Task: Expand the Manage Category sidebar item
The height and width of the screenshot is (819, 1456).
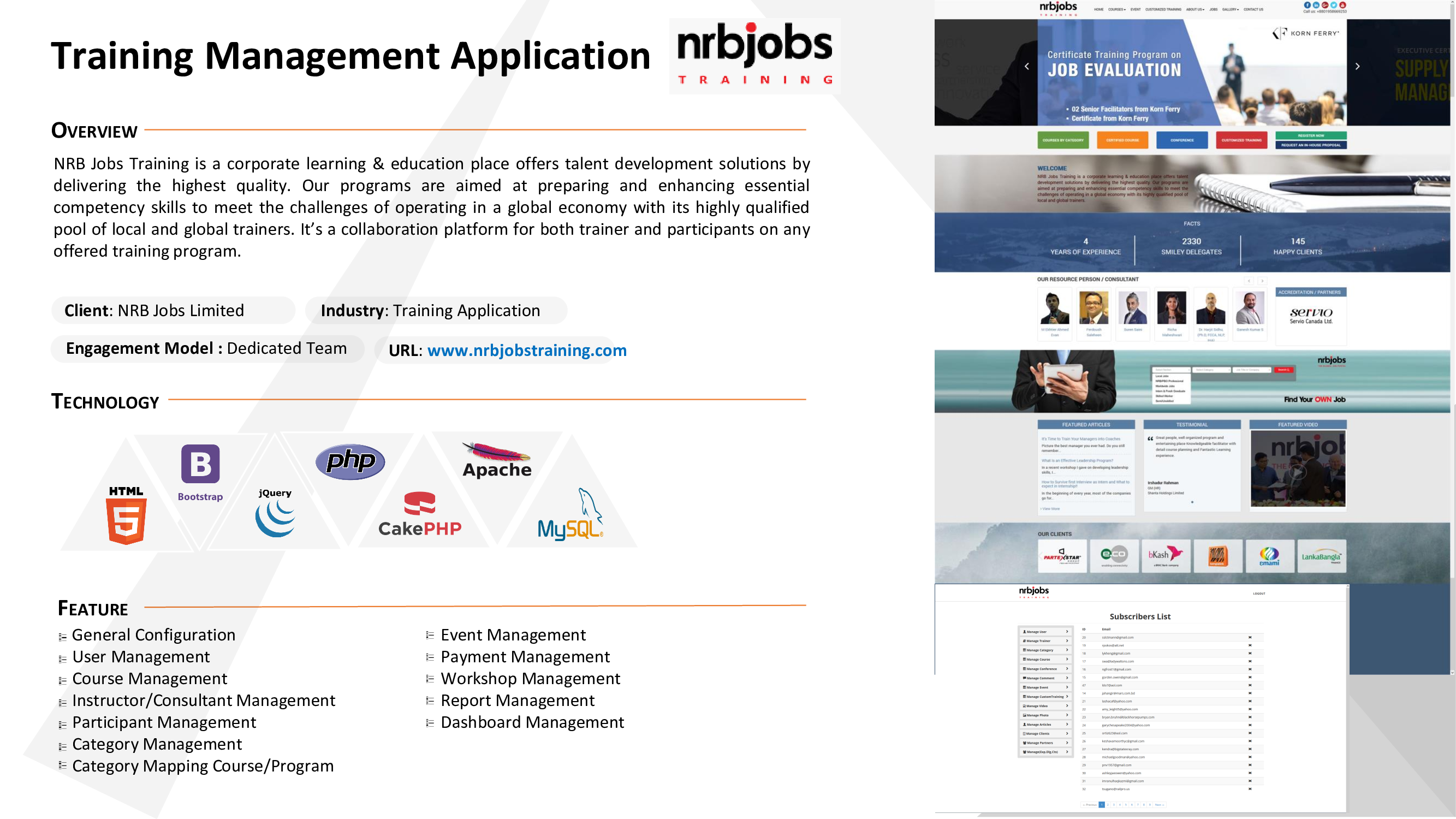Action: click(1045, 651)
